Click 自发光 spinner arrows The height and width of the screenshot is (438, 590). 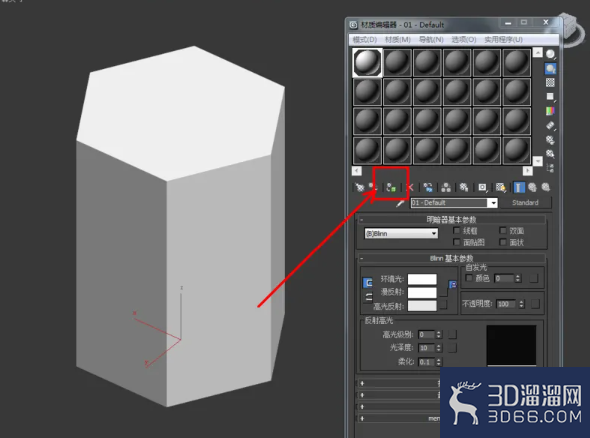pyautogui.click(x=518, y=278)
